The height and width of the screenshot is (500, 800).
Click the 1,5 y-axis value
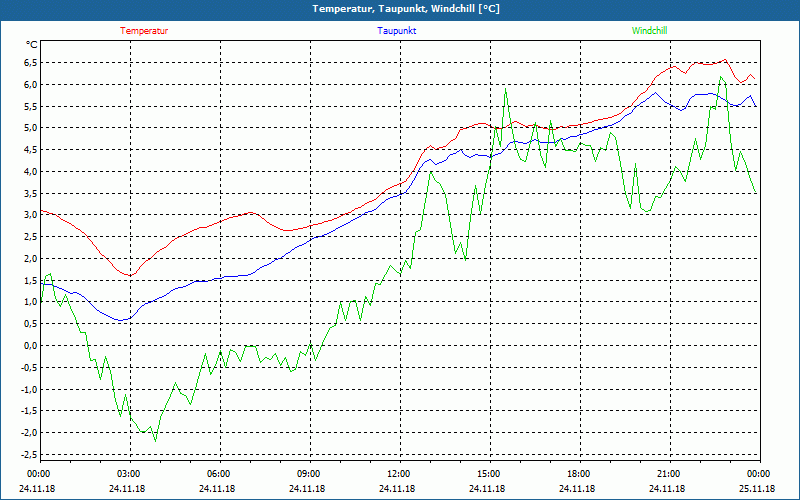(31, 280)
